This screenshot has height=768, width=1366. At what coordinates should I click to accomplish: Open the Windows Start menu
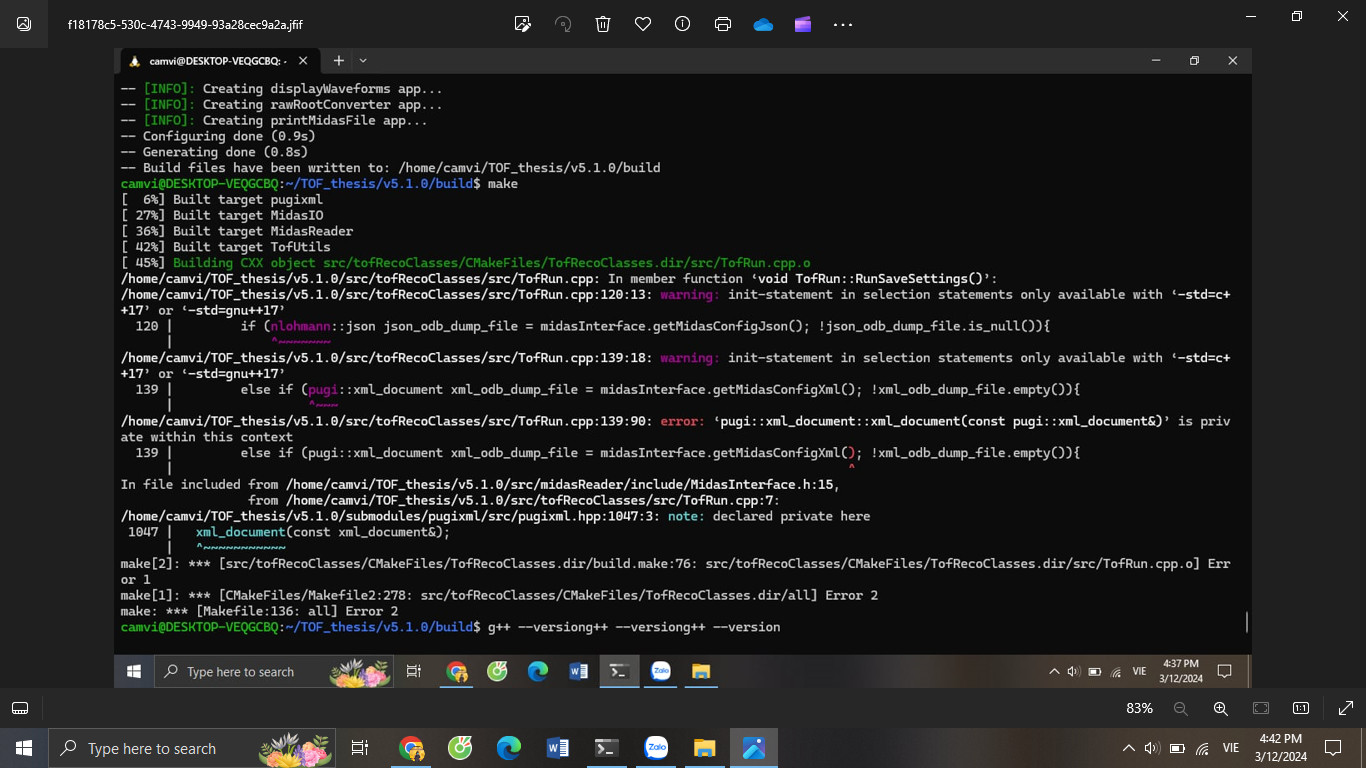22,748
